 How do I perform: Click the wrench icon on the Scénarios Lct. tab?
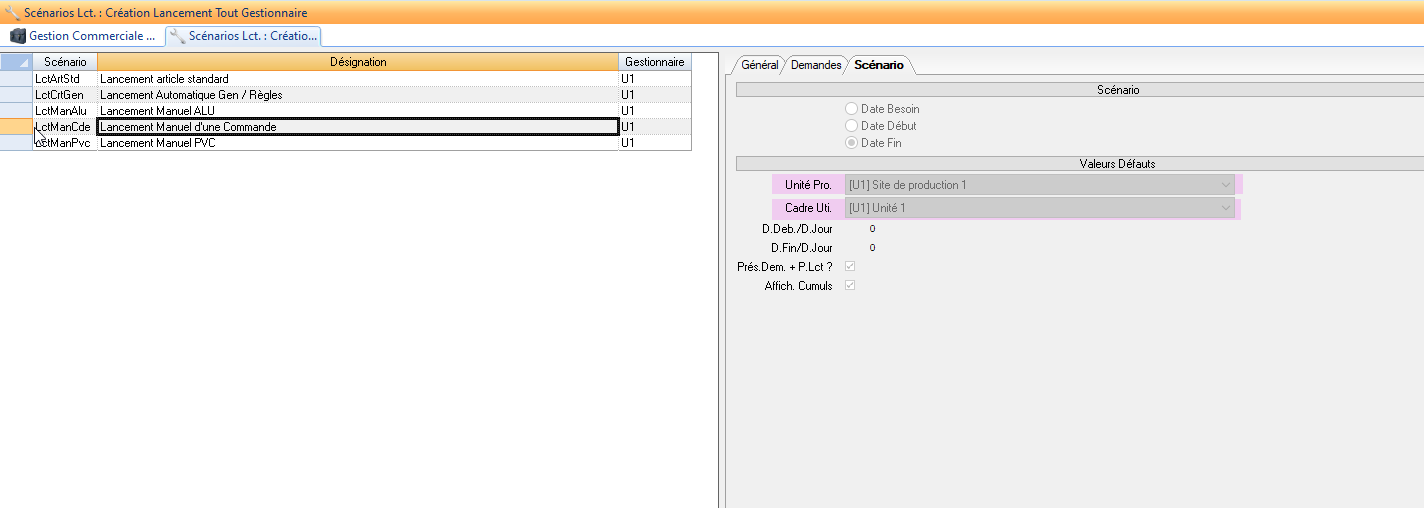(x=177, y=36)
